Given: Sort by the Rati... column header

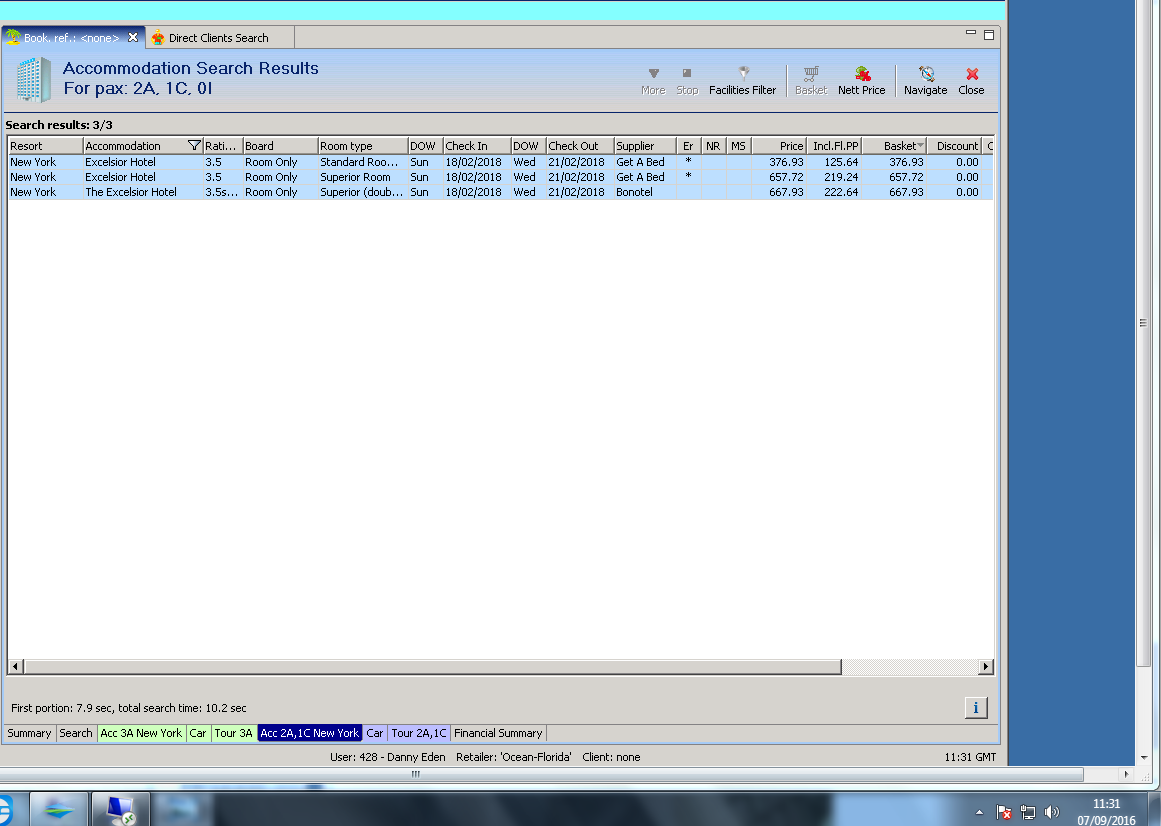Looking at the screenshot, I should point(223,146).
